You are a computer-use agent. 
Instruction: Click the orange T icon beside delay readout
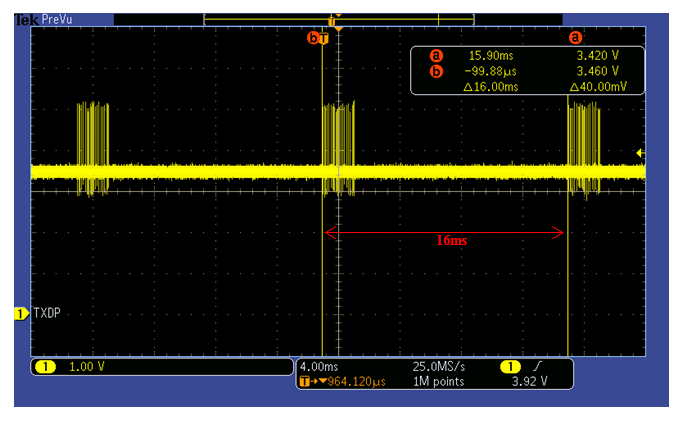point(304,382)
